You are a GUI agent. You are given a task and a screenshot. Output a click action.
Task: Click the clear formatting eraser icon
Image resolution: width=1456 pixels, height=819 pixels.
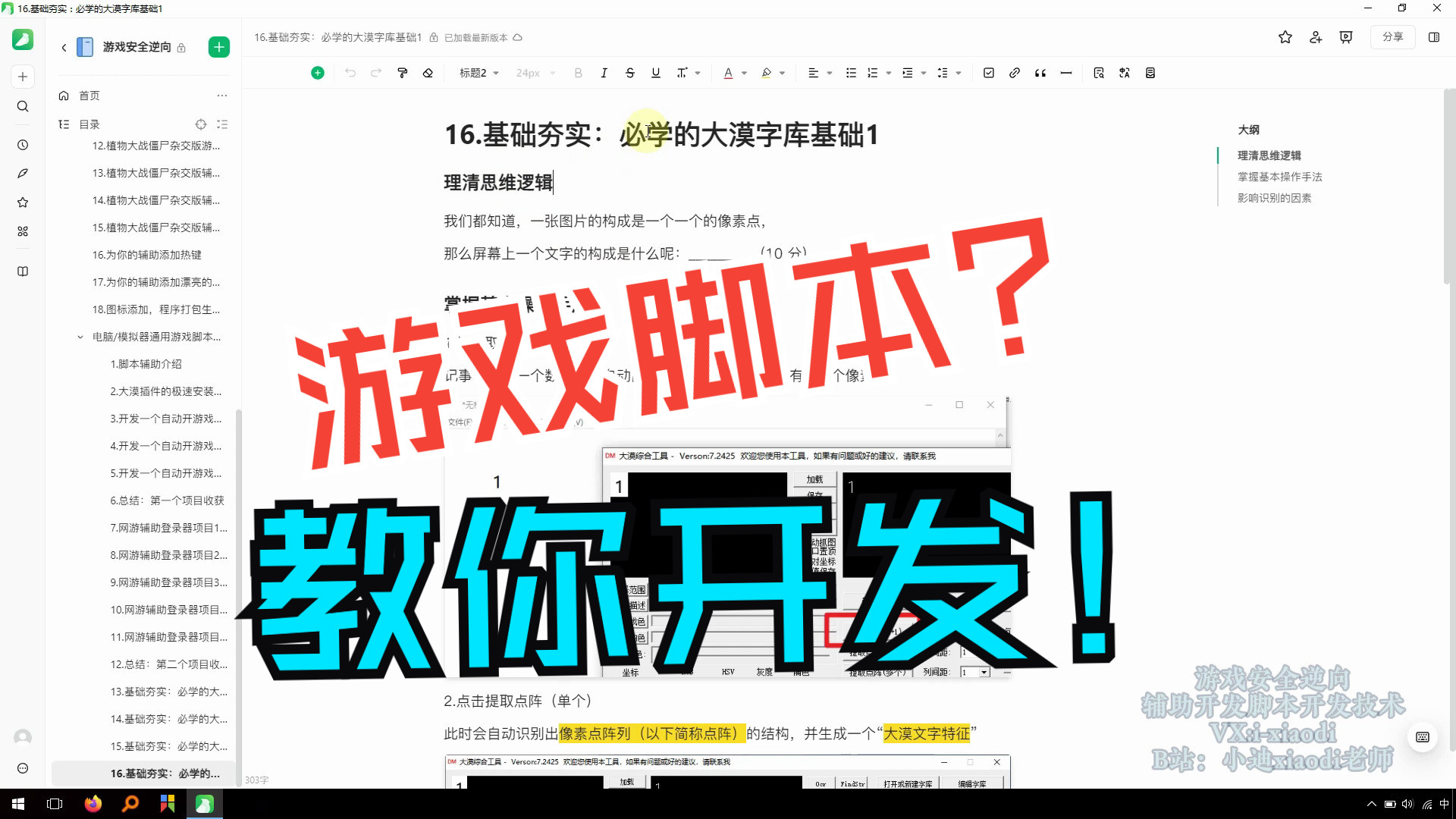[428, 73]
